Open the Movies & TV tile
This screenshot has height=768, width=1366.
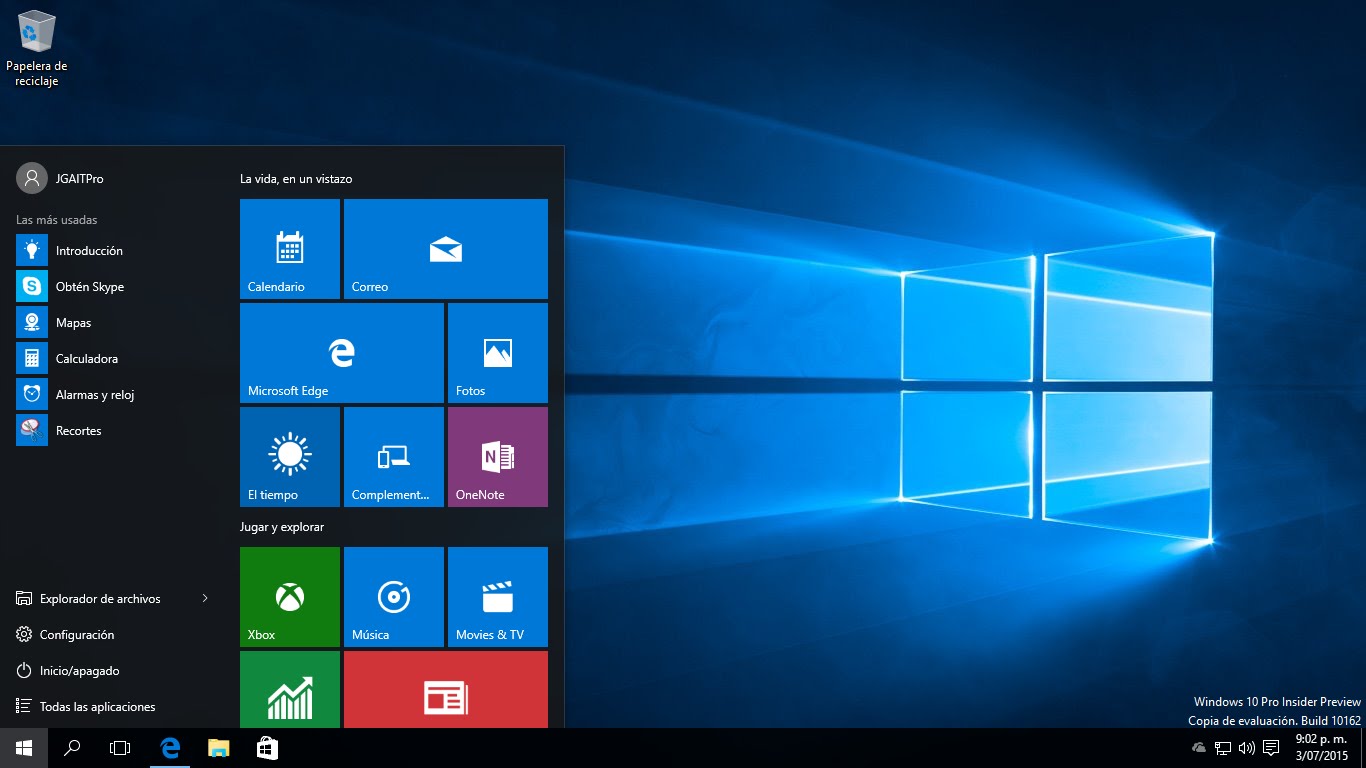[x=497, y=596]
